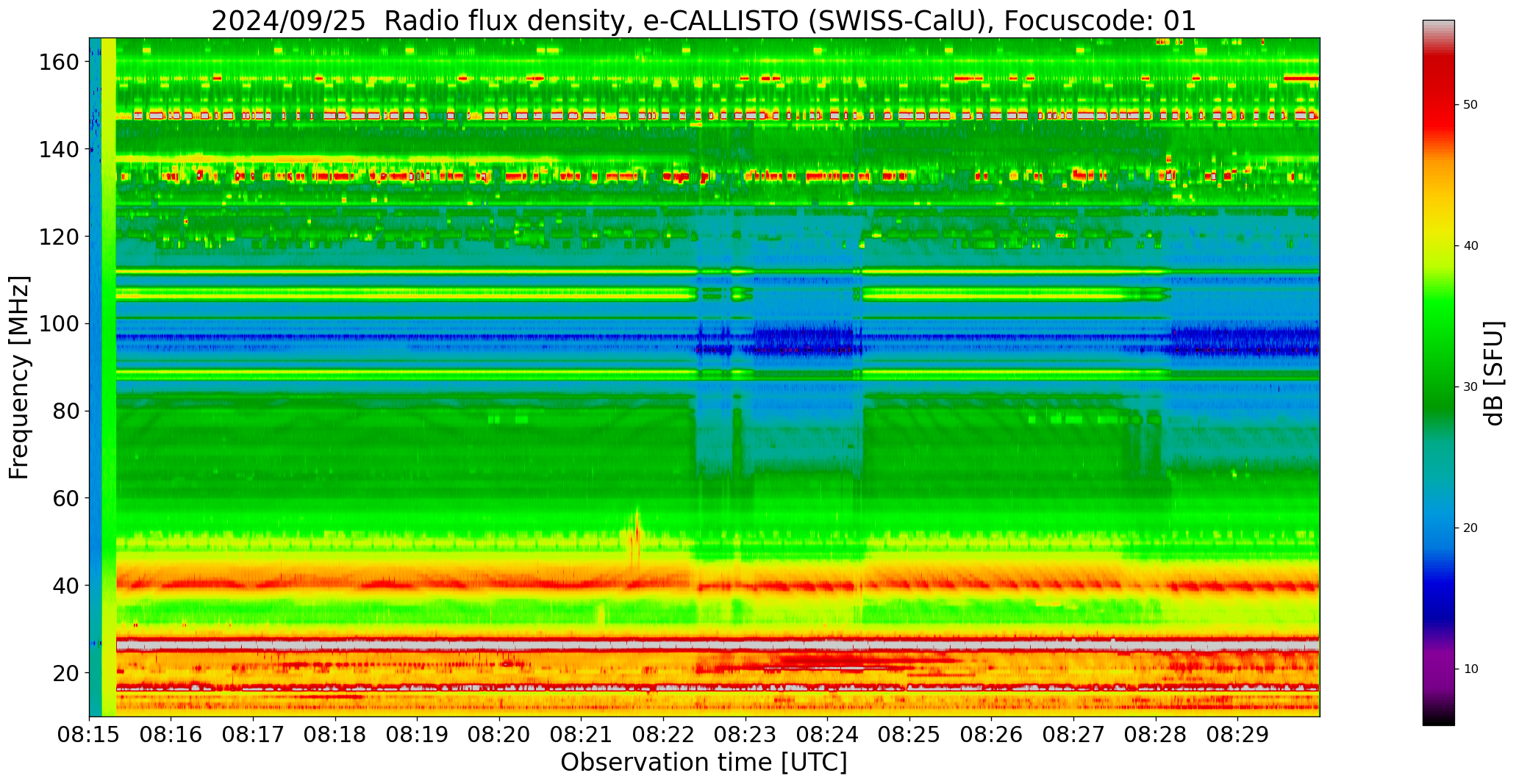Click the 40 tick on the frequency axis

click(66, 586)
